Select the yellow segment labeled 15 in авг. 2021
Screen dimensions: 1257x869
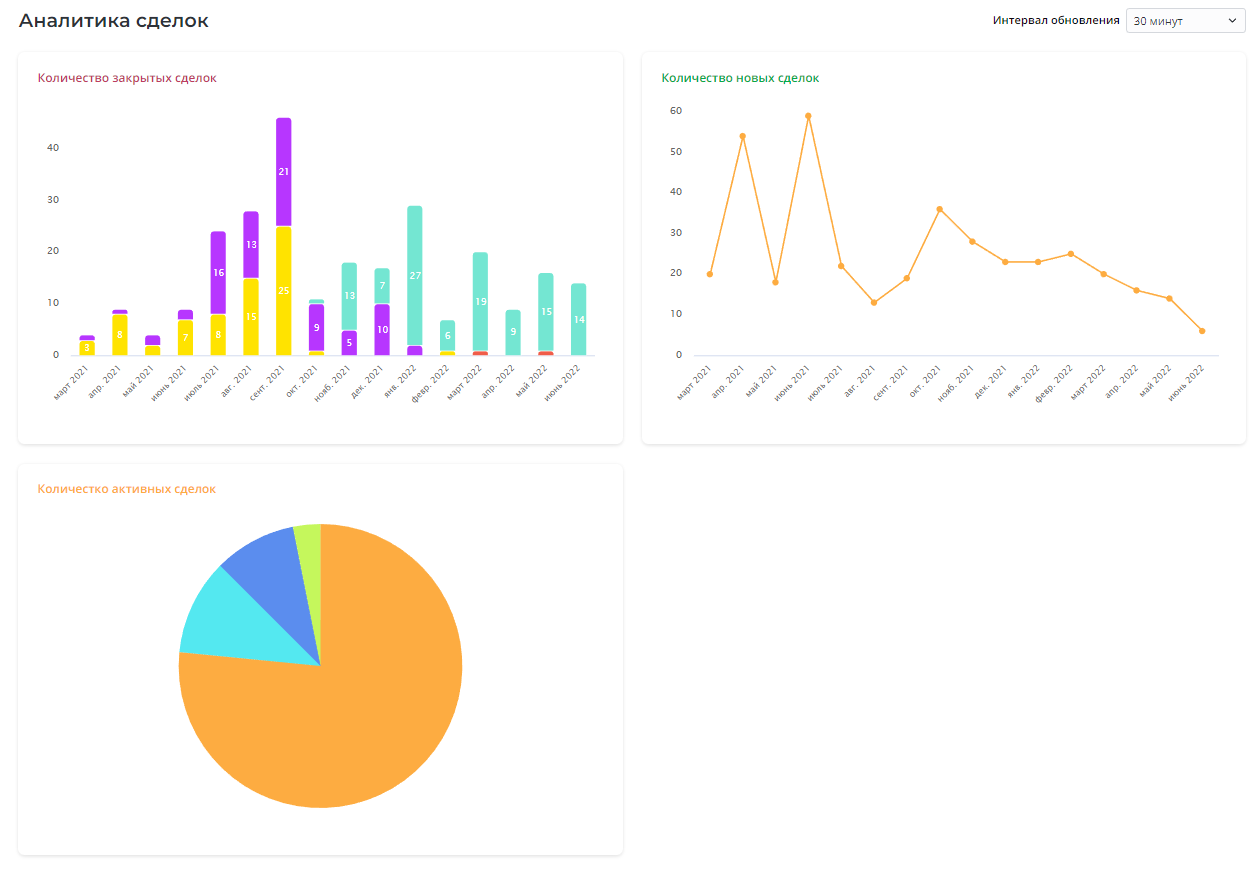tap(251, 316)
